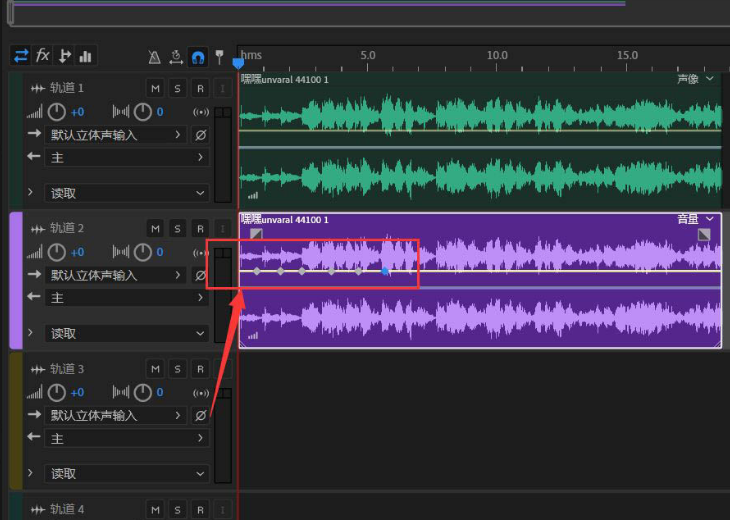
Task: Open the Sends view icon
Action: click(x=64, y=56)
